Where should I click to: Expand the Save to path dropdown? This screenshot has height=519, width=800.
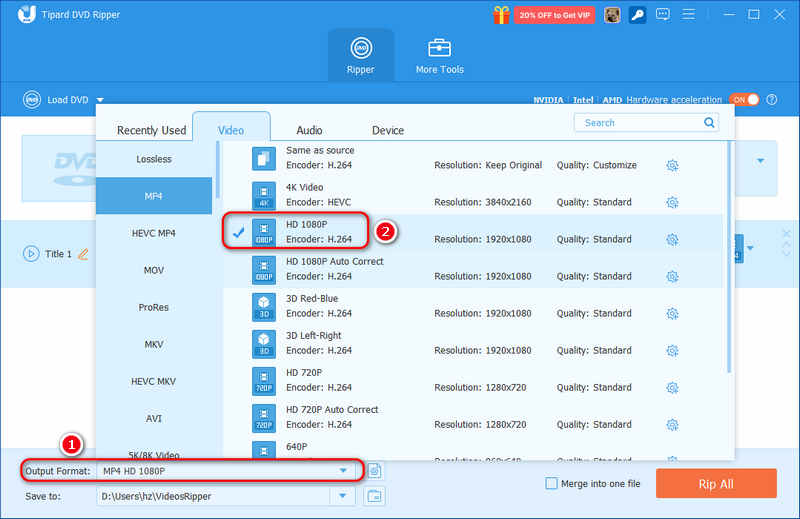point(343,496)
